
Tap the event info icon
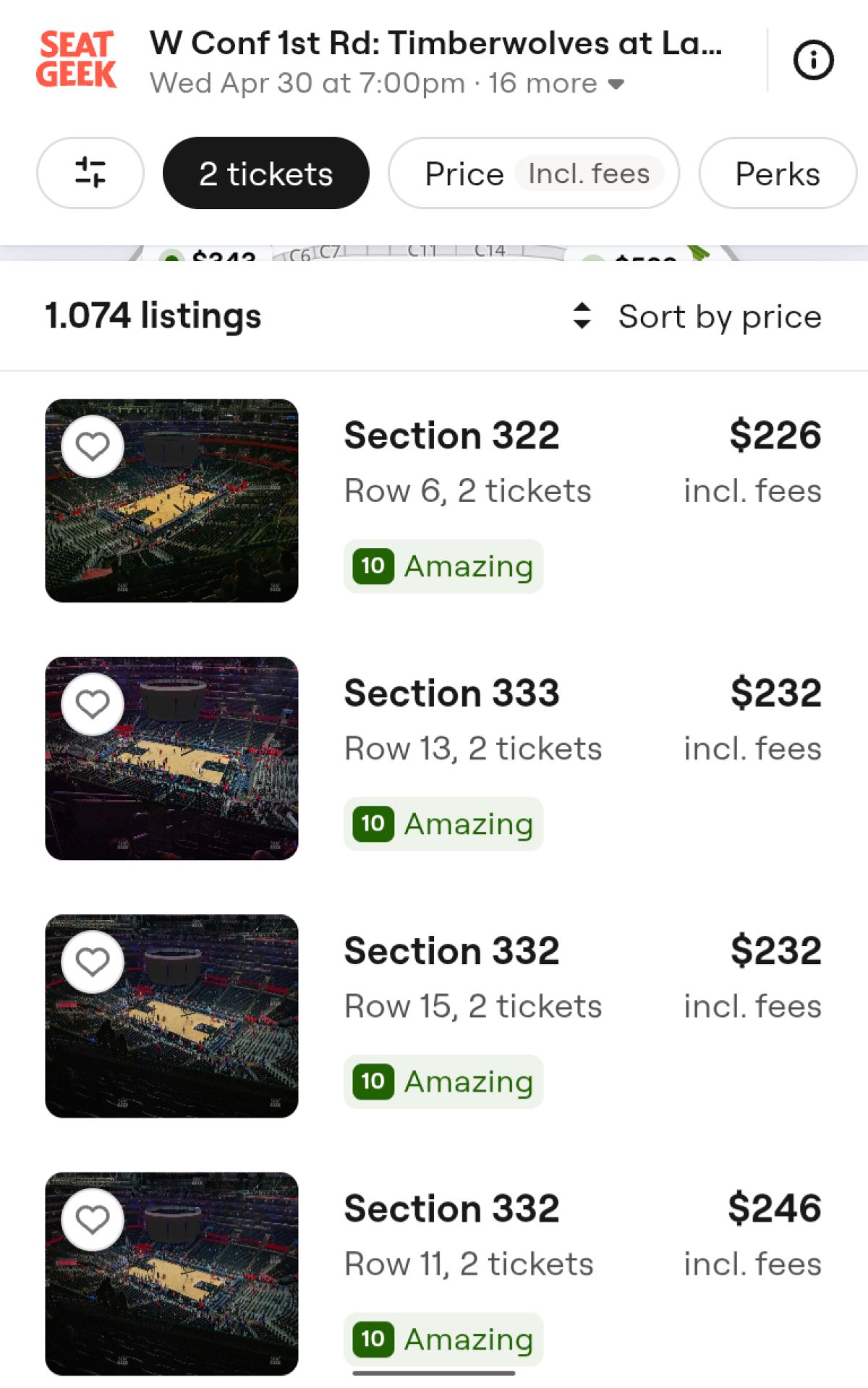point(813,60)
